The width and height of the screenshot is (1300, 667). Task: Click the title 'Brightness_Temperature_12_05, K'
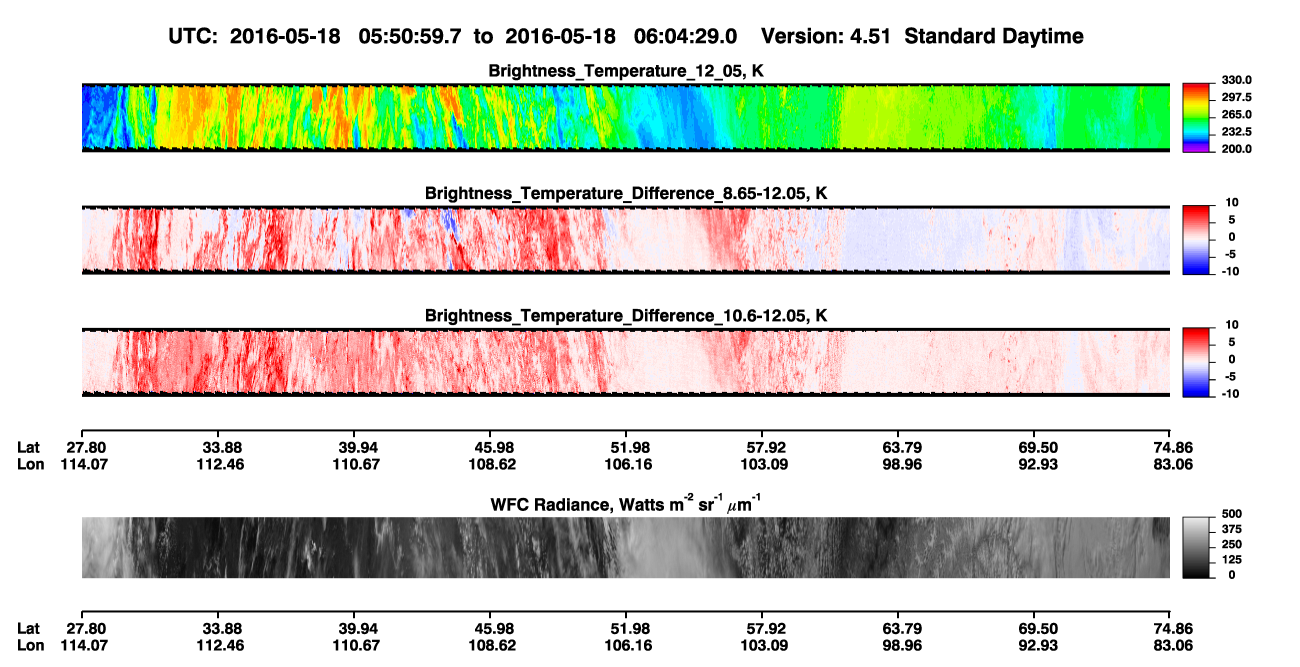click(626, 71)
